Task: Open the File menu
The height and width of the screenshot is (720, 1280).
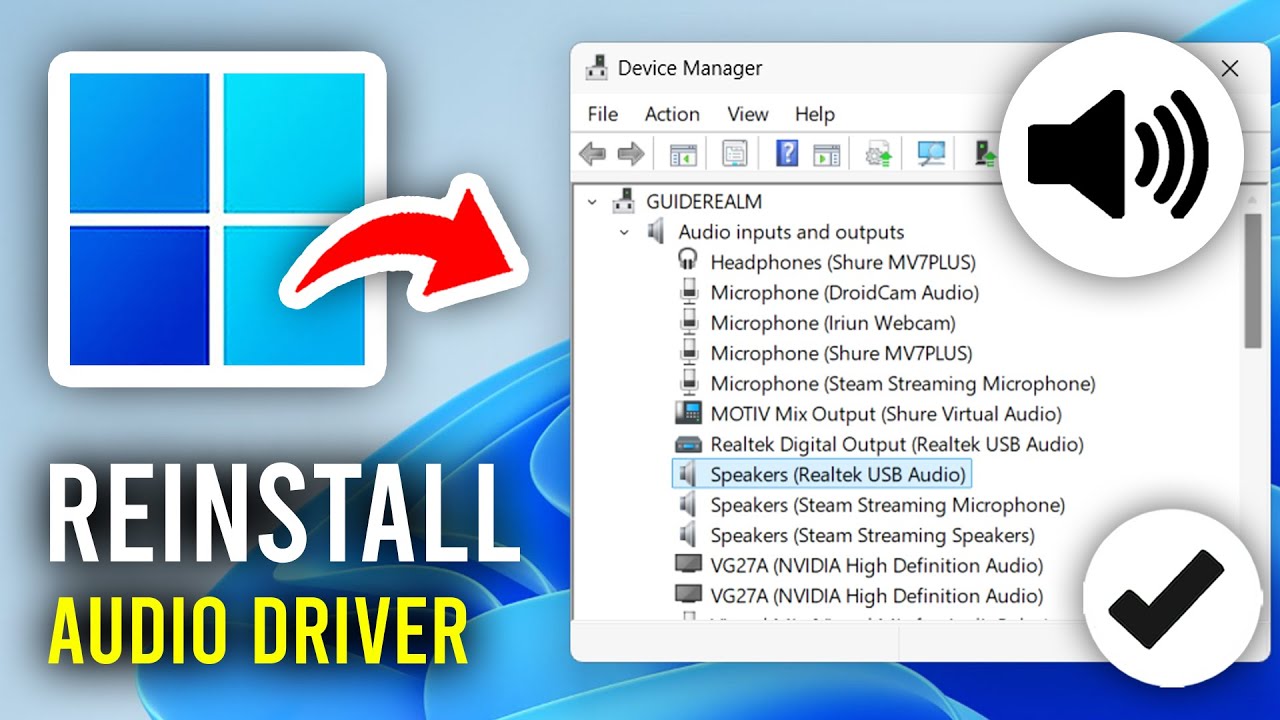Action: tap(603, 114)
